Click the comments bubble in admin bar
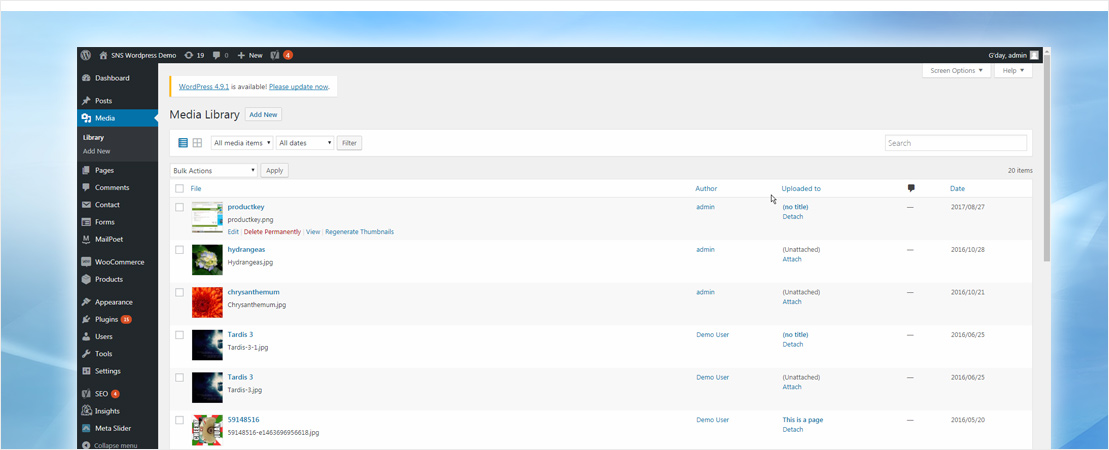The width and height of the screenshot is (1109, 450). [220, 55]
